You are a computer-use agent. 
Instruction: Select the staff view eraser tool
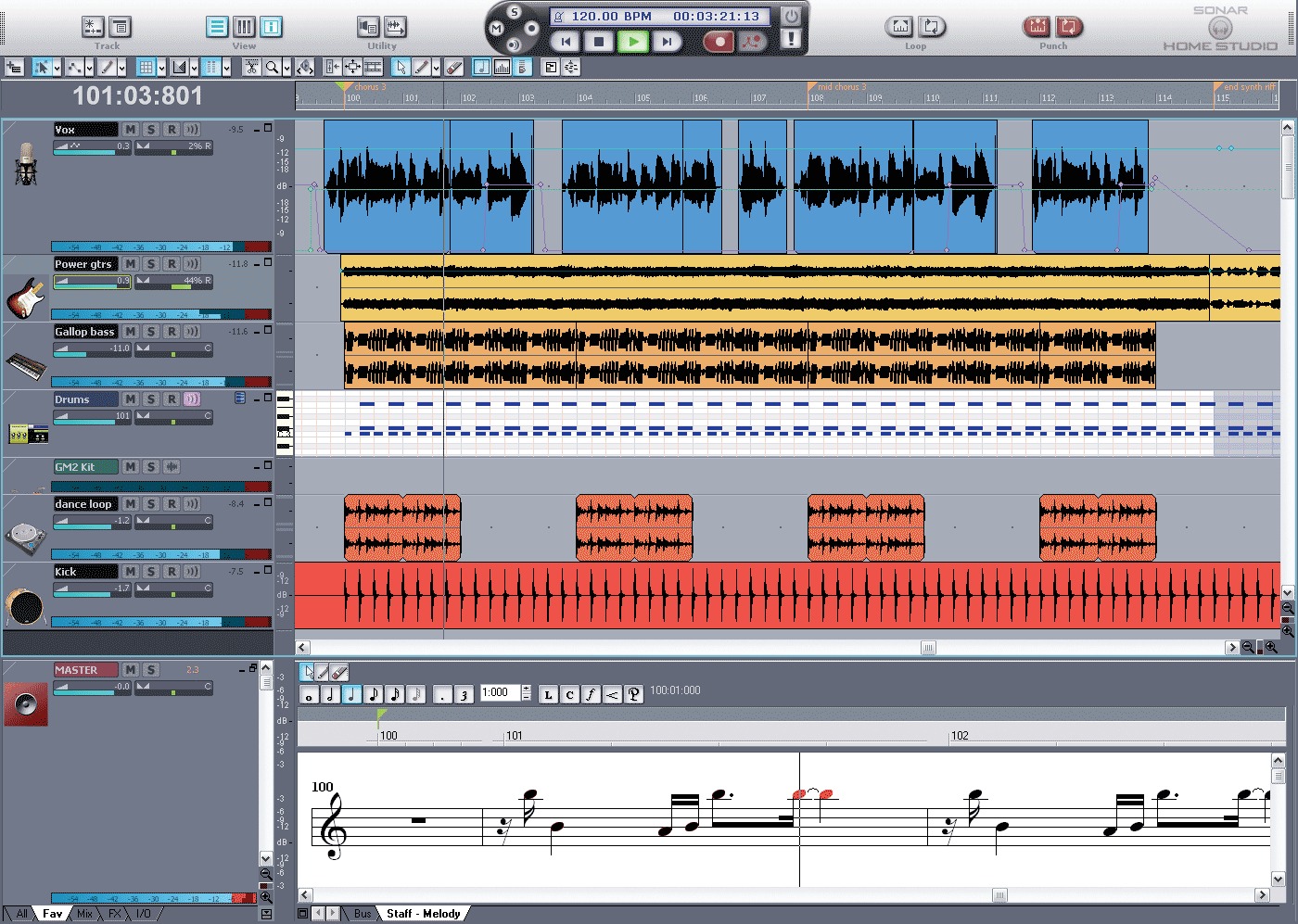click(x=339, y=672)
